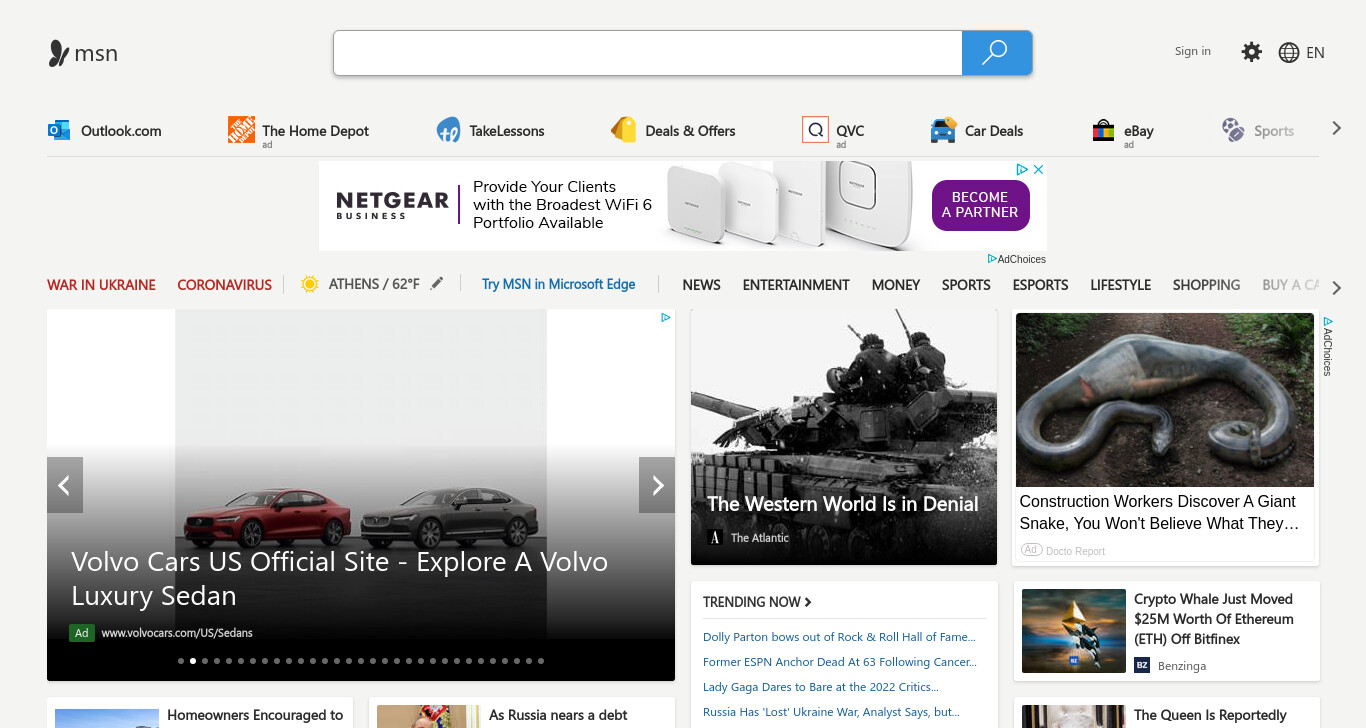Edit location with pencil icon
Screen dimensions: 1366x728
[x=436, y=284]
